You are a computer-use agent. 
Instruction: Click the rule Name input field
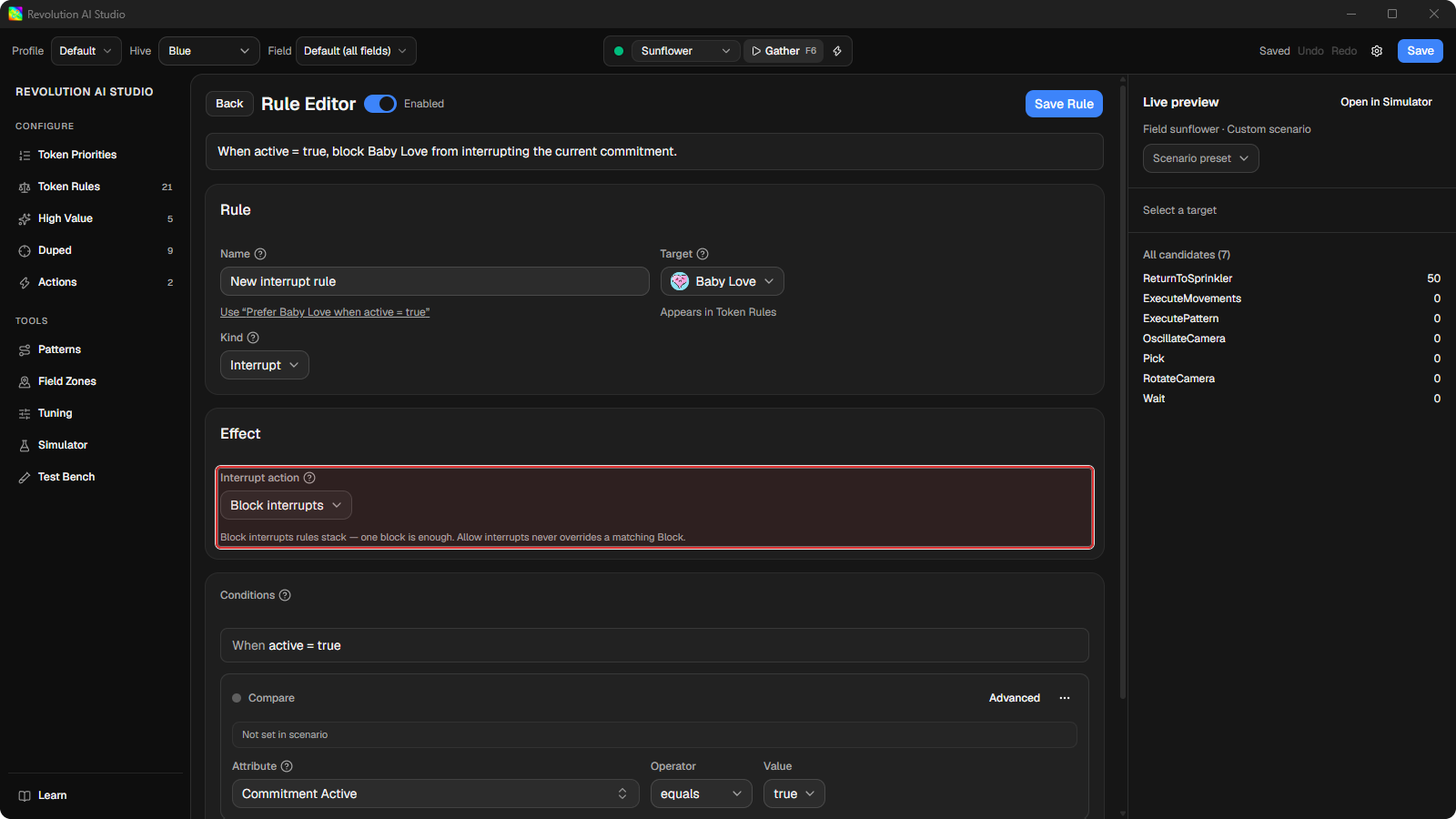pos(435,281)
